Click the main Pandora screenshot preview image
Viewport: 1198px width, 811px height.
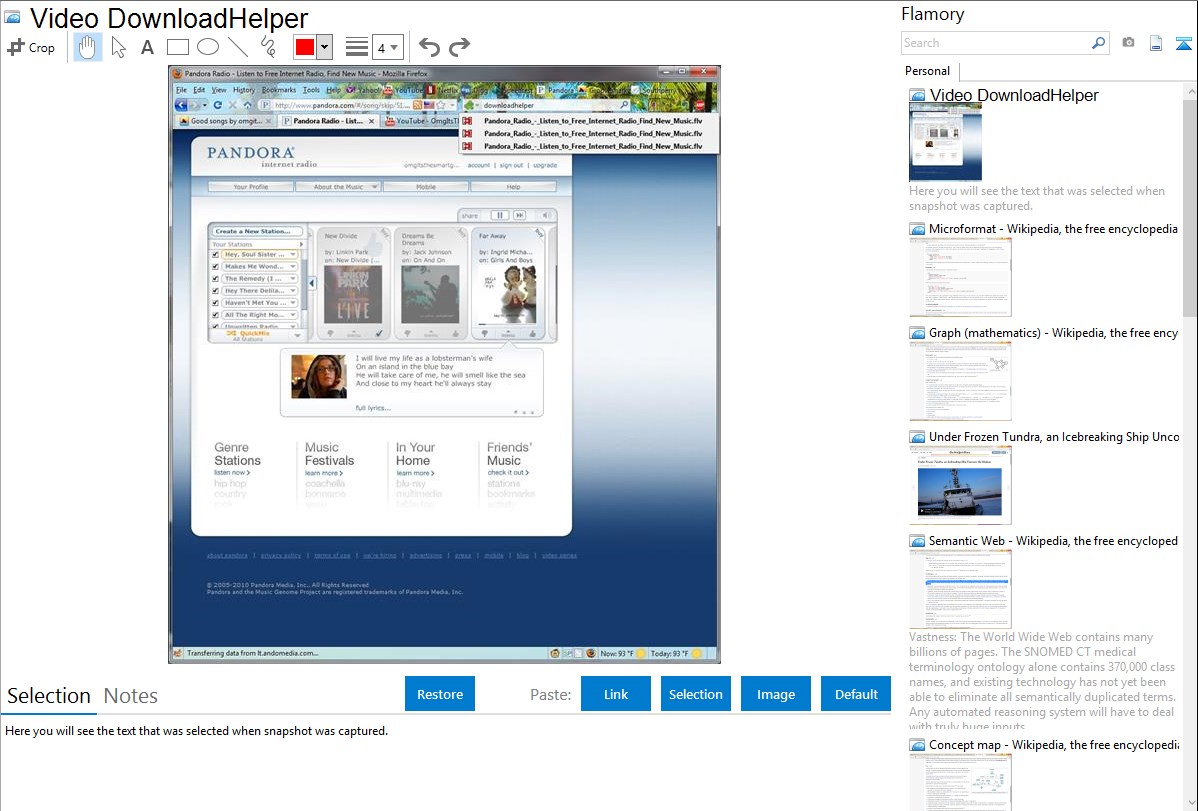point(444,365)
